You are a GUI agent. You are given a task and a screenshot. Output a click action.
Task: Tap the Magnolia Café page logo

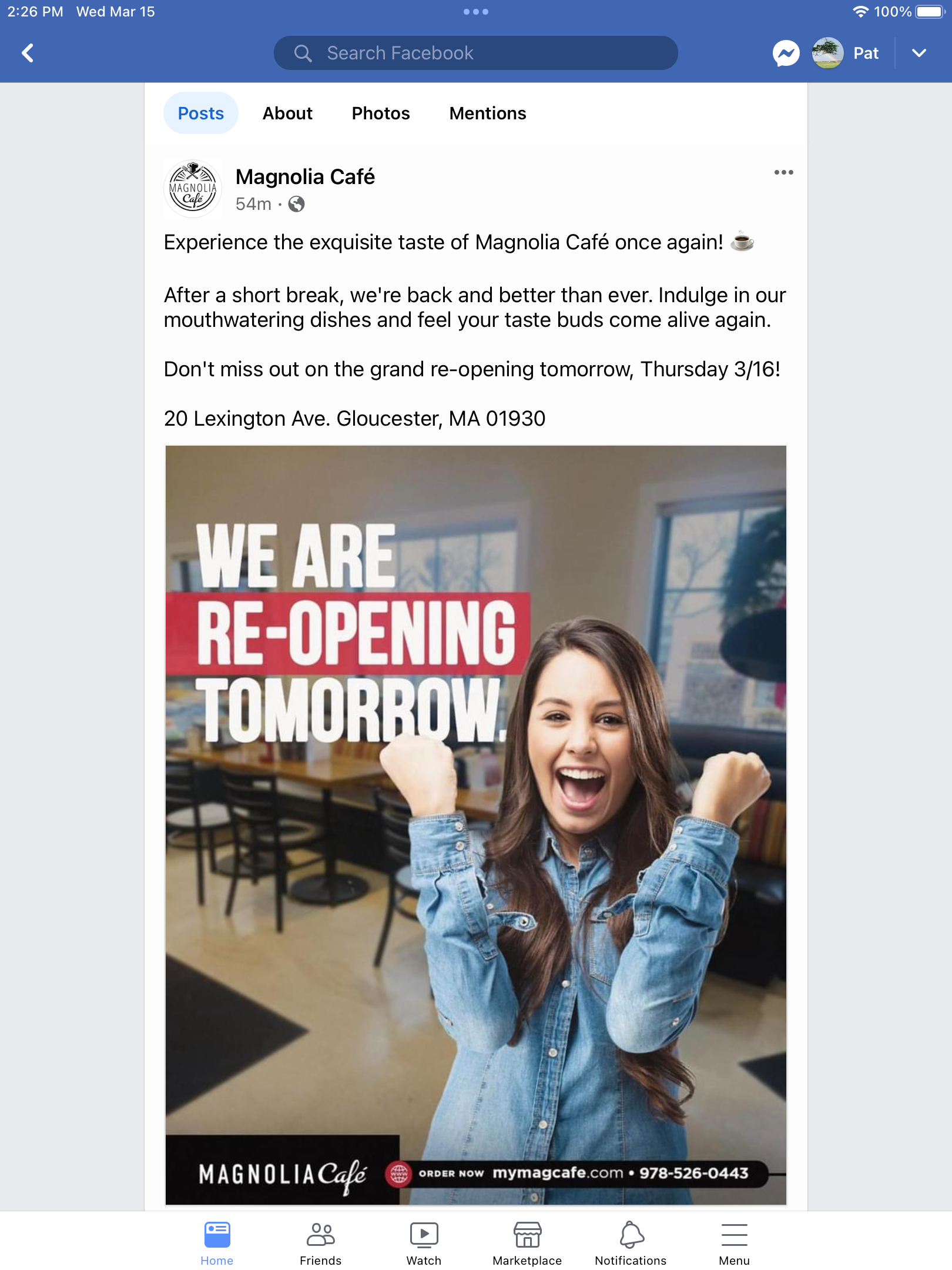click(193, 189)
